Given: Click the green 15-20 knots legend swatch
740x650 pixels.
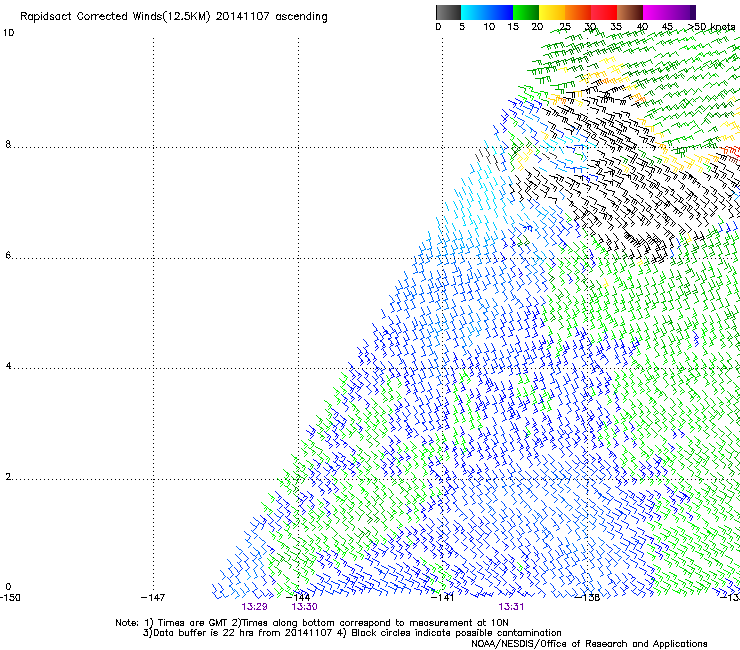Looking at the screenshot, I should [526, 12].
